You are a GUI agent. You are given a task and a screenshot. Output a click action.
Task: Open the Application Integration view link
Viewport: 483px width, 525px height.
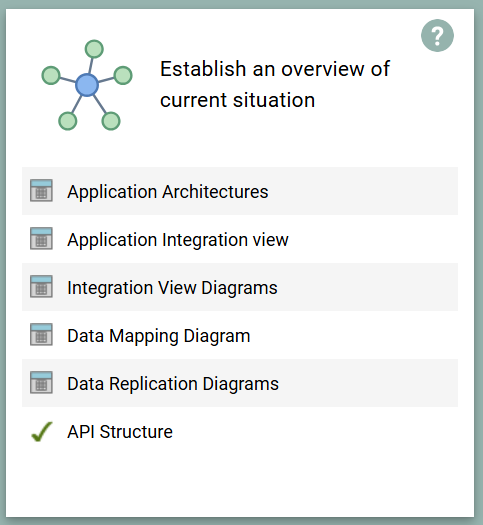tap(178, 240)
